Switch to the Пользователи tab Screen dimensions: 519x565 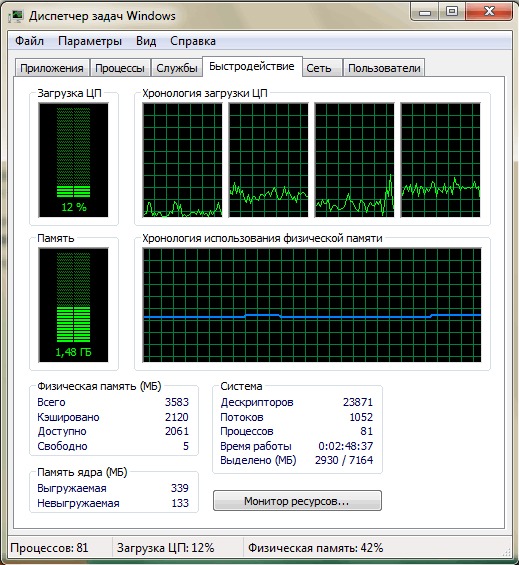point(384,68)
